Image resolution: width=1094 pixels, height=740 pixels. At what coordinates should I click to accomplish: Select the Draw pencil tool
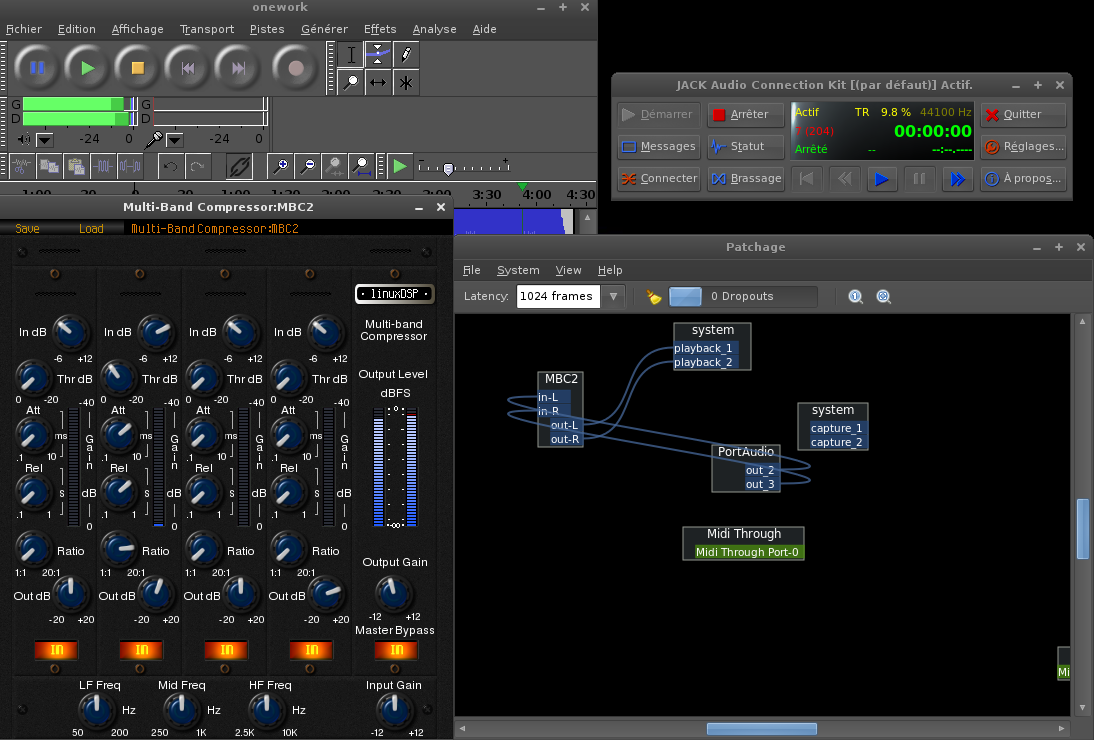pos(405,54)
